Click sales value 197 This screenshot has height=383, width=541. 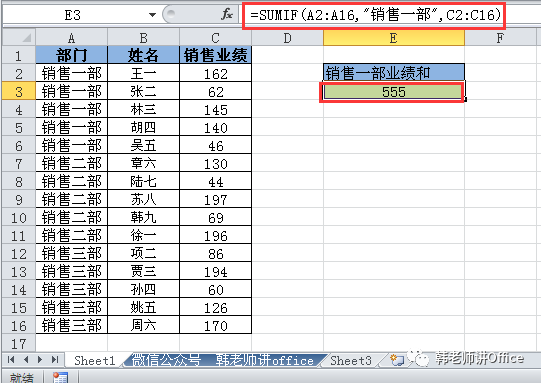pyautogui.click(x=216, y=199)
